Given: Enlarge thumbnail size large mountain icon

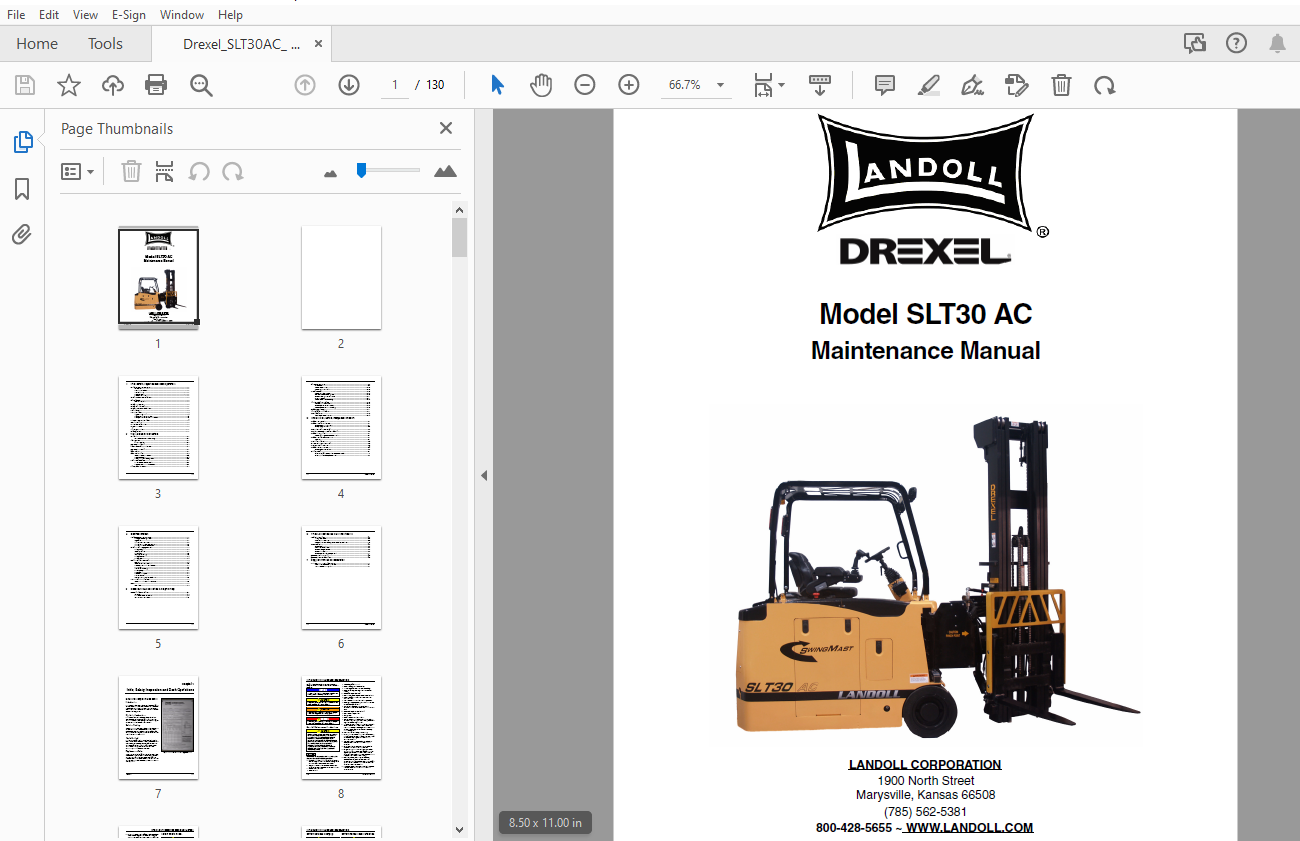Looking at the screenshot, I should [445, 172].
